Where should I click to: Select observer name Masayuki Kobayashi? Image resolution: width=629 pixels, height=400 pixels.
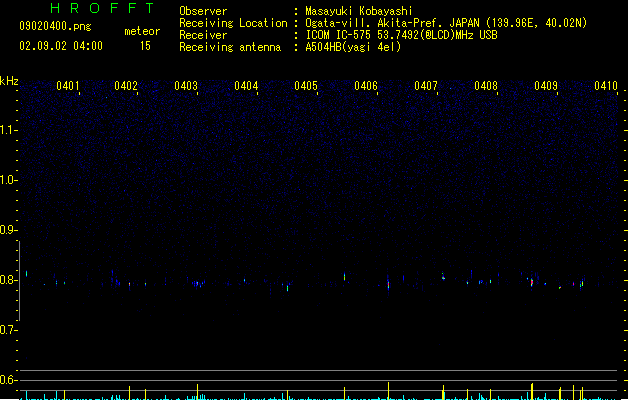click(x=359, y=11)
